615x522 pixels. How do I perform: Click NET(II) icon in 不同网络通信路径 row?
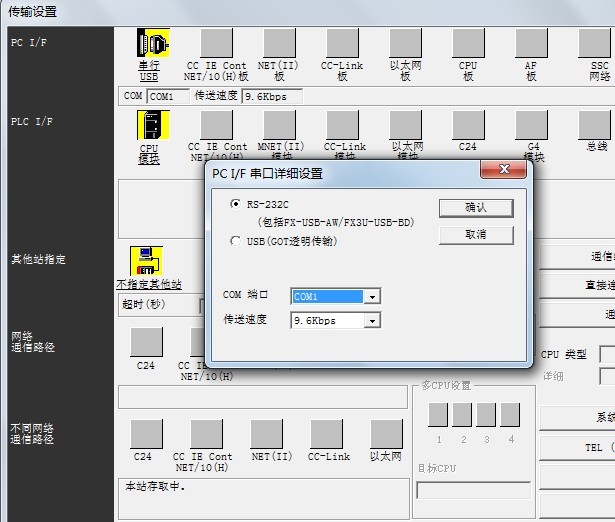coord(270,434)
